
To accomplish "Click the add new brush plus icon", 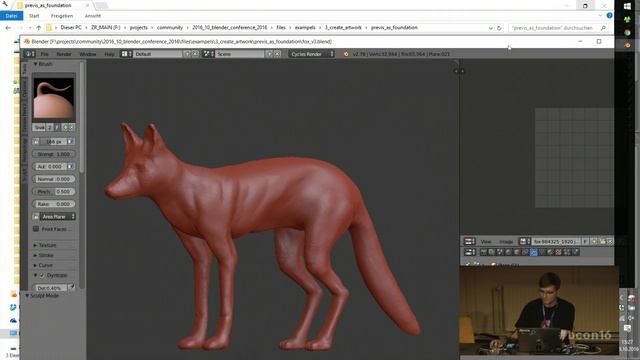I will (65, 128).
